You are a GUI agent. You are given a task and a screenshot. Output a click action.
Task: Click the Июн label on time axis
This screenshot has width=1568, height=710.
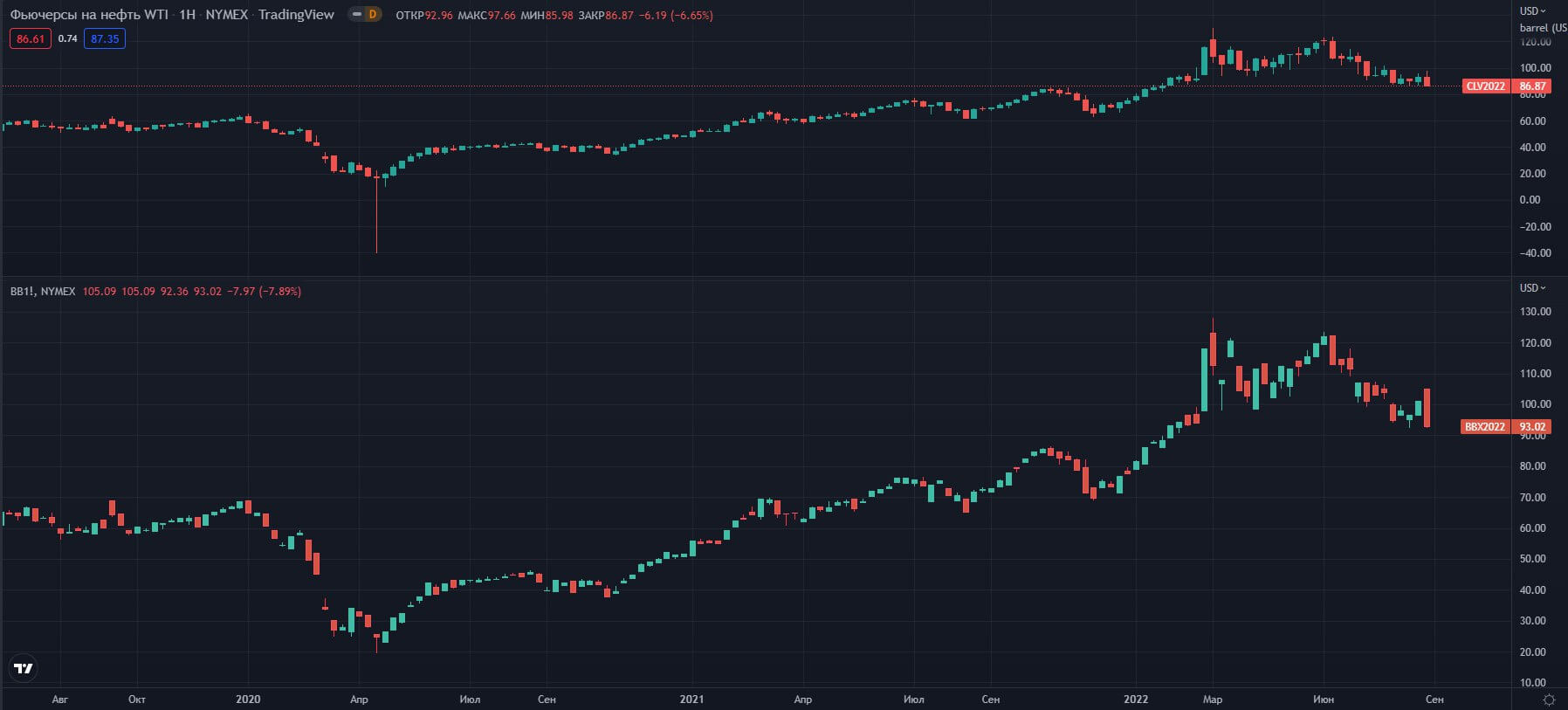[x=1324, y=700]
